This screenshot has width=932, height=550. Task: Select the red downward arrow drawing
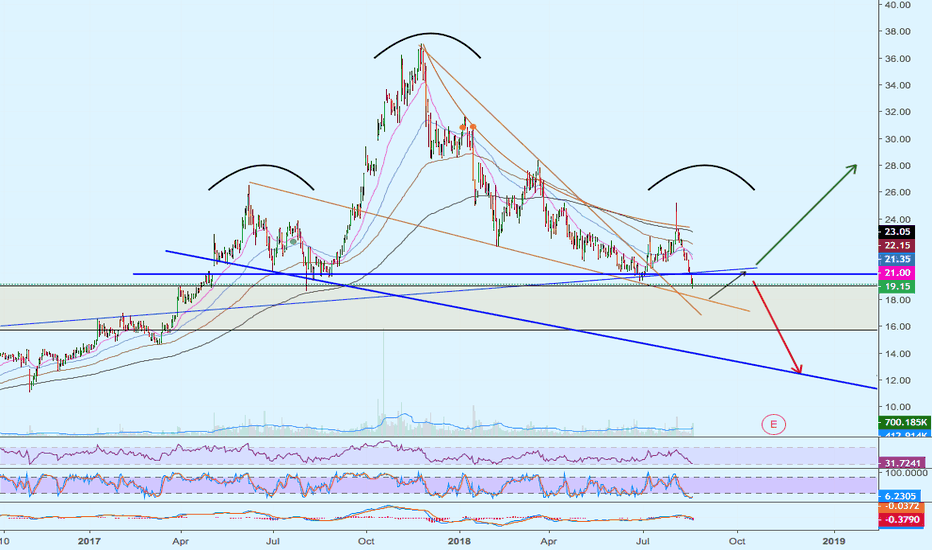[777, 327]
